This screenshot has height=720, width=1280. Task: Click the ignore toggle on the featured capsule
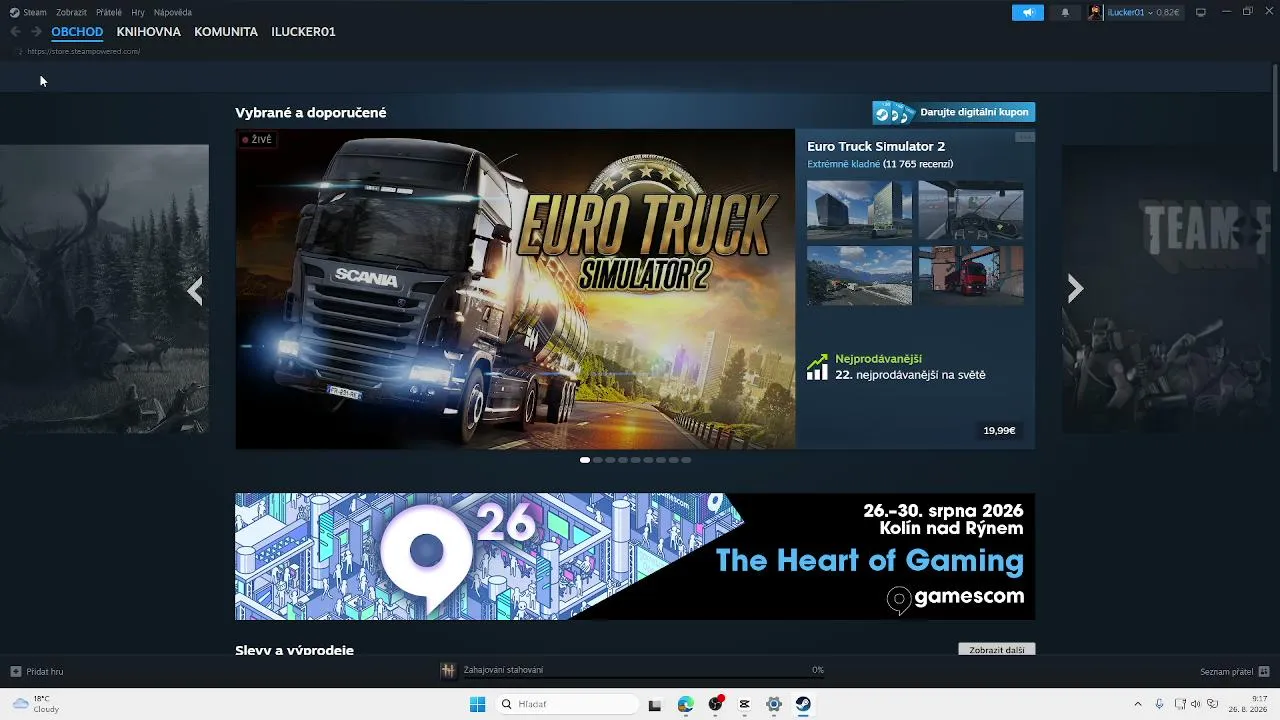tap(1025, 137)
